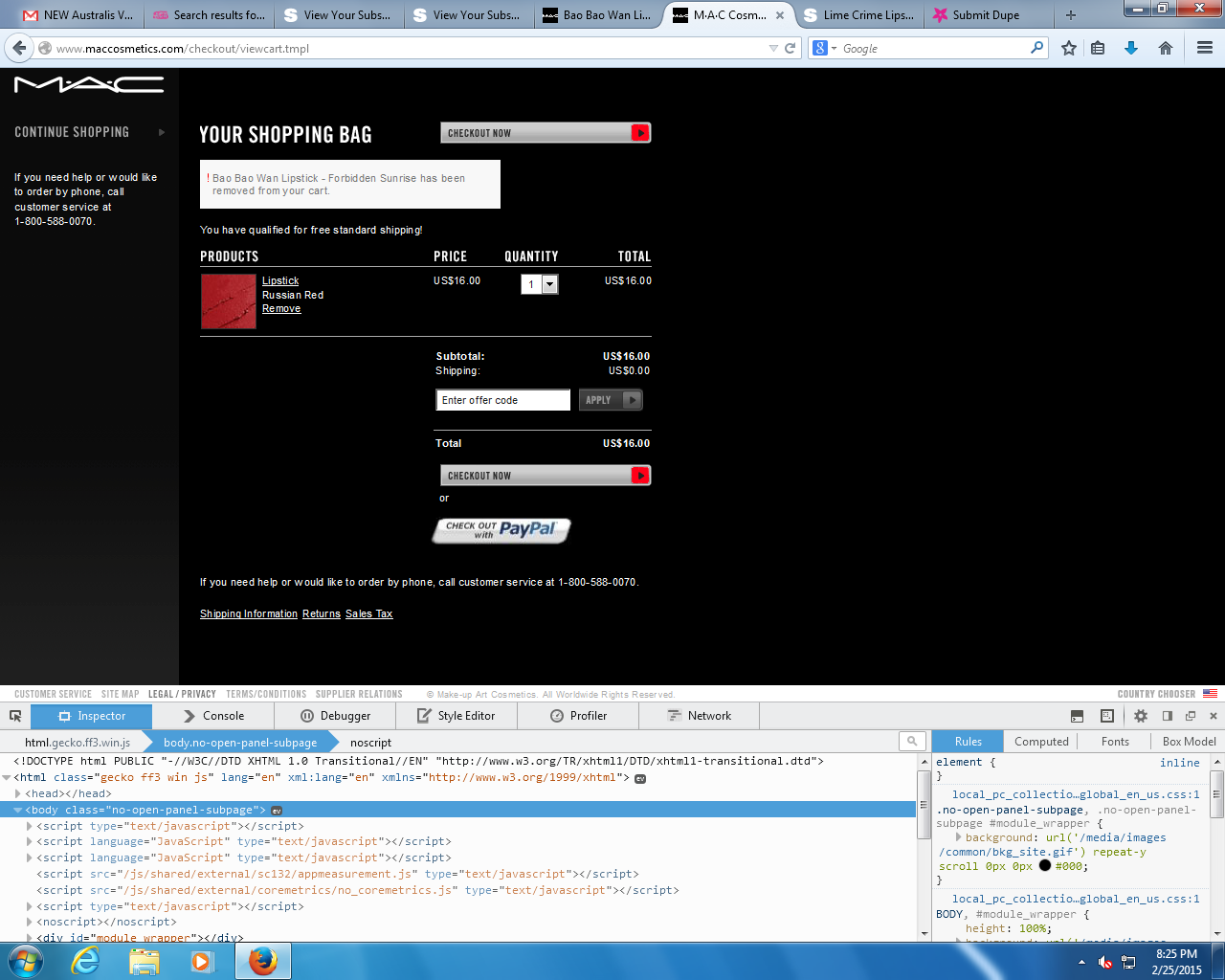1225x980 pixels.
Task: Collapse the html root node
Action: click(x=7, y=778)
